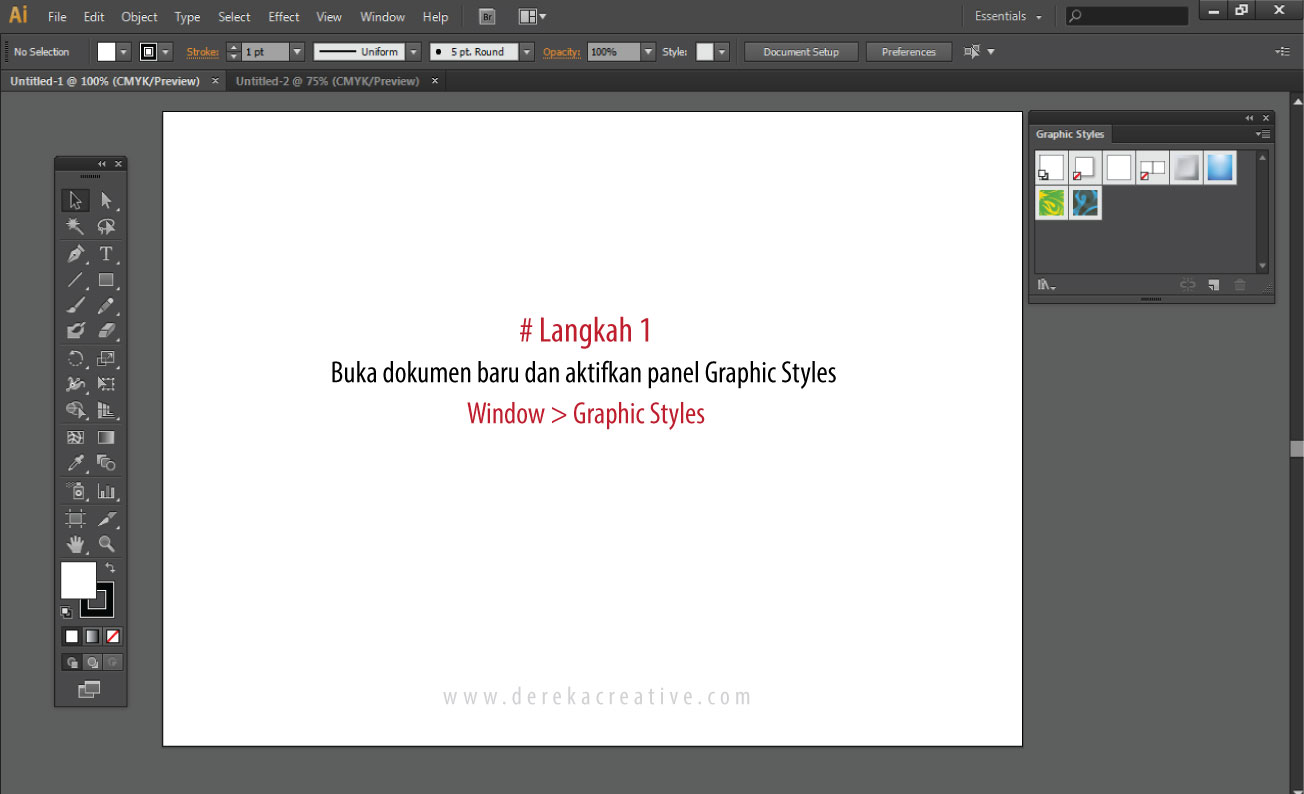Apply the blue gradient graphic style swatch
The image size is (1304, 794).
(1220, 168)
